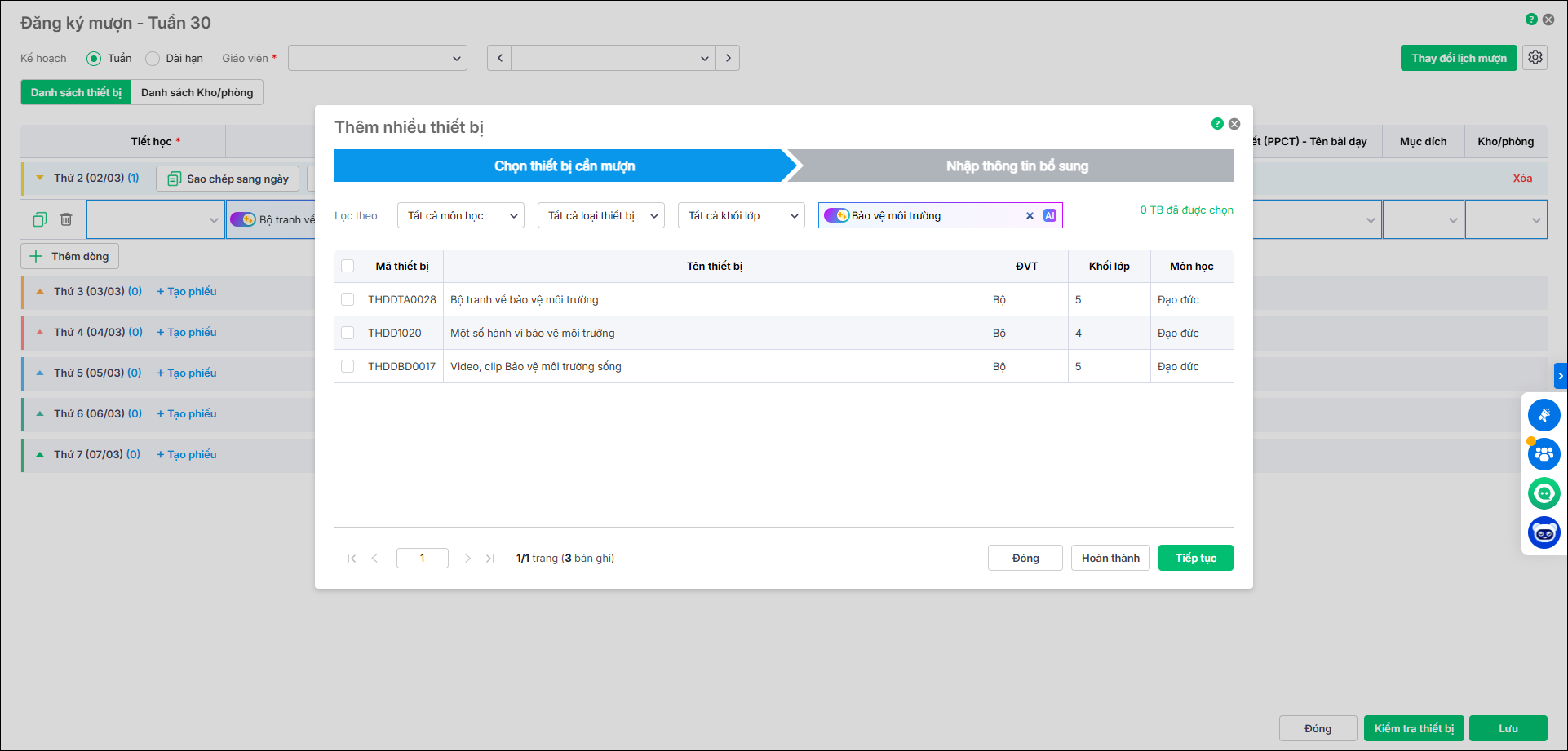
Task: Click the AI search icon in filter box
Action: point(1049,215)
